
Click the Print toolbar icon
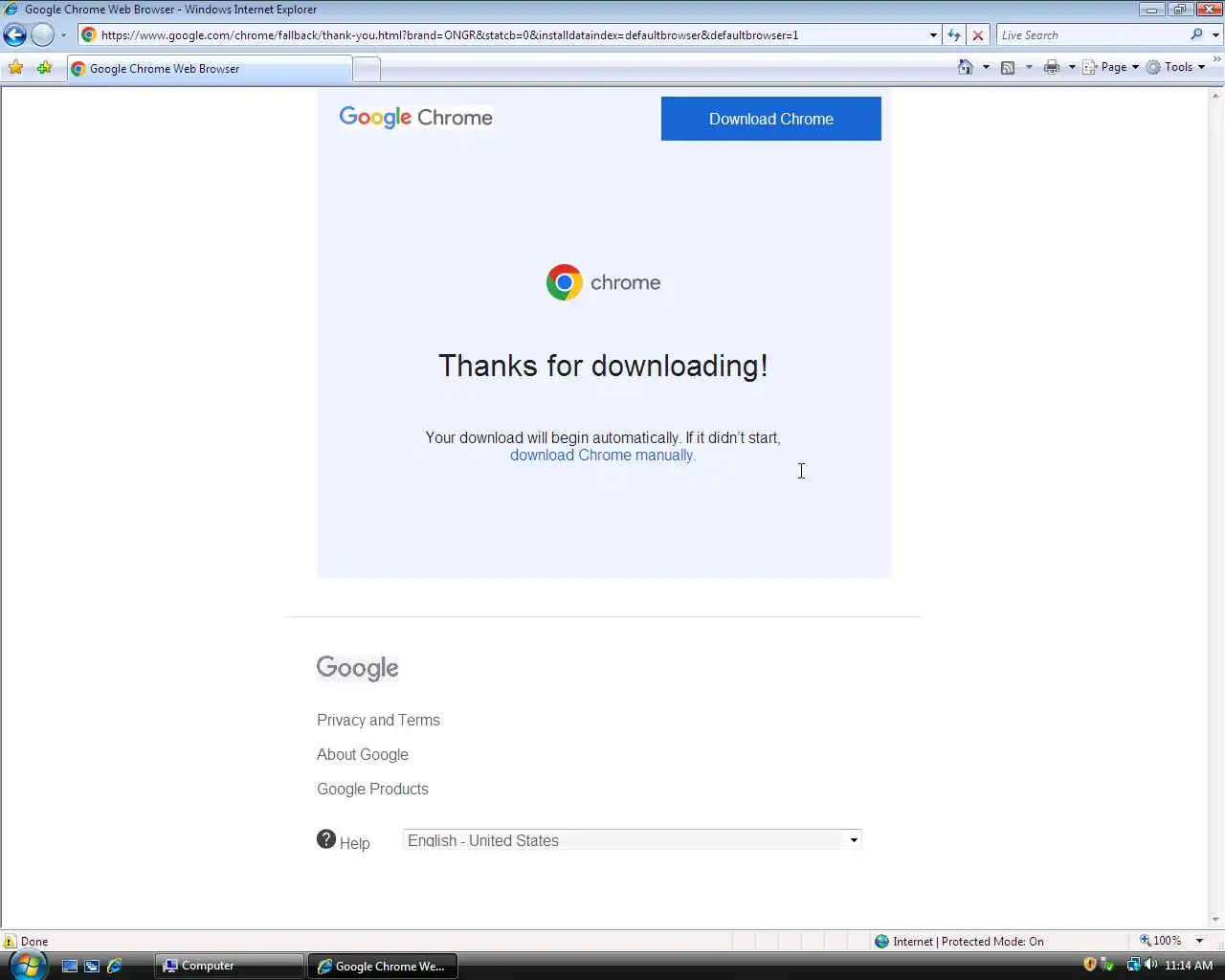[x=1052, y=67]
